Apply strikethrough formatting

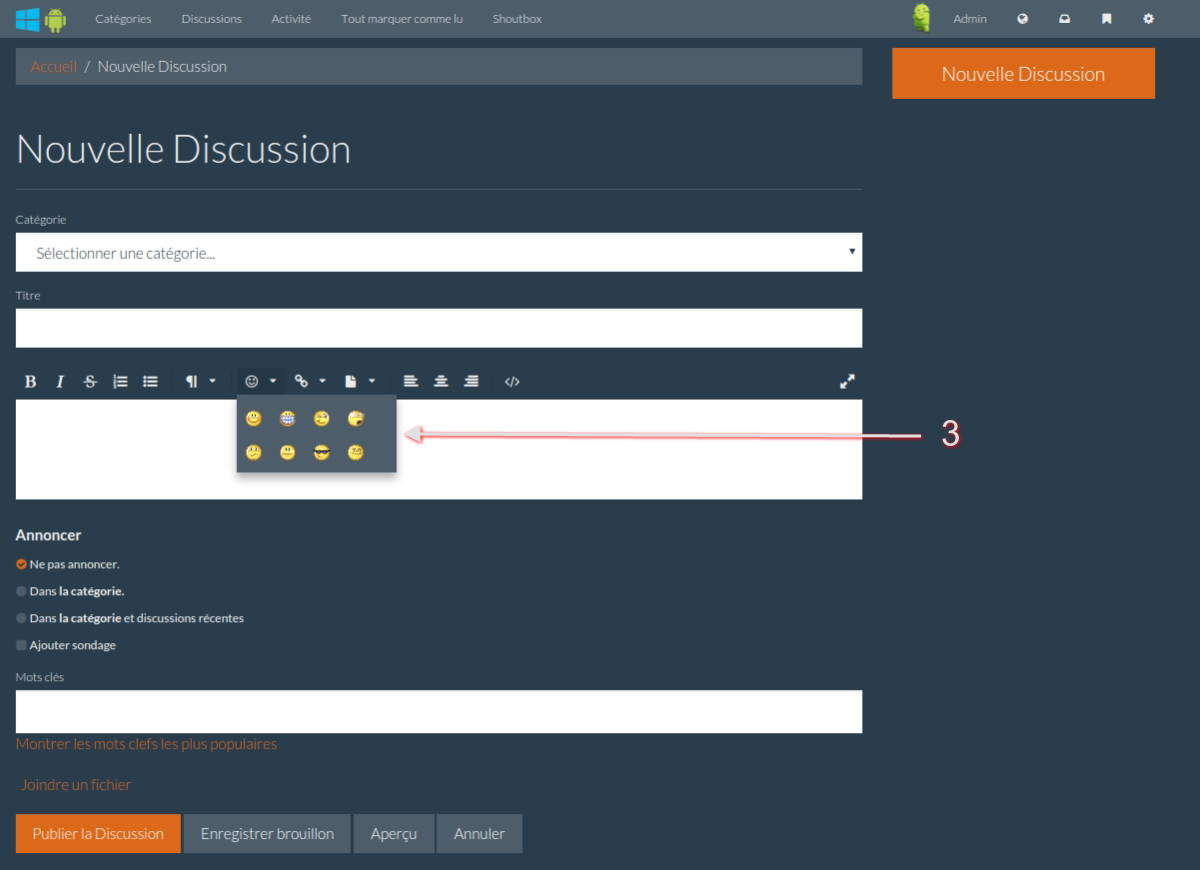pyautogui.click(x=90, y=381)
